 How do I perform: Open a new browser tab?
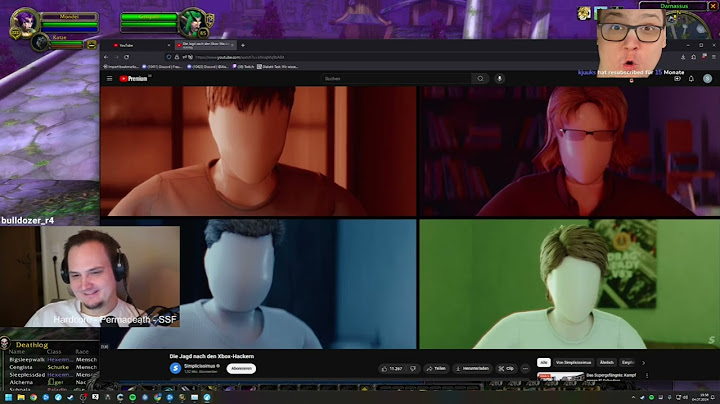243,45
